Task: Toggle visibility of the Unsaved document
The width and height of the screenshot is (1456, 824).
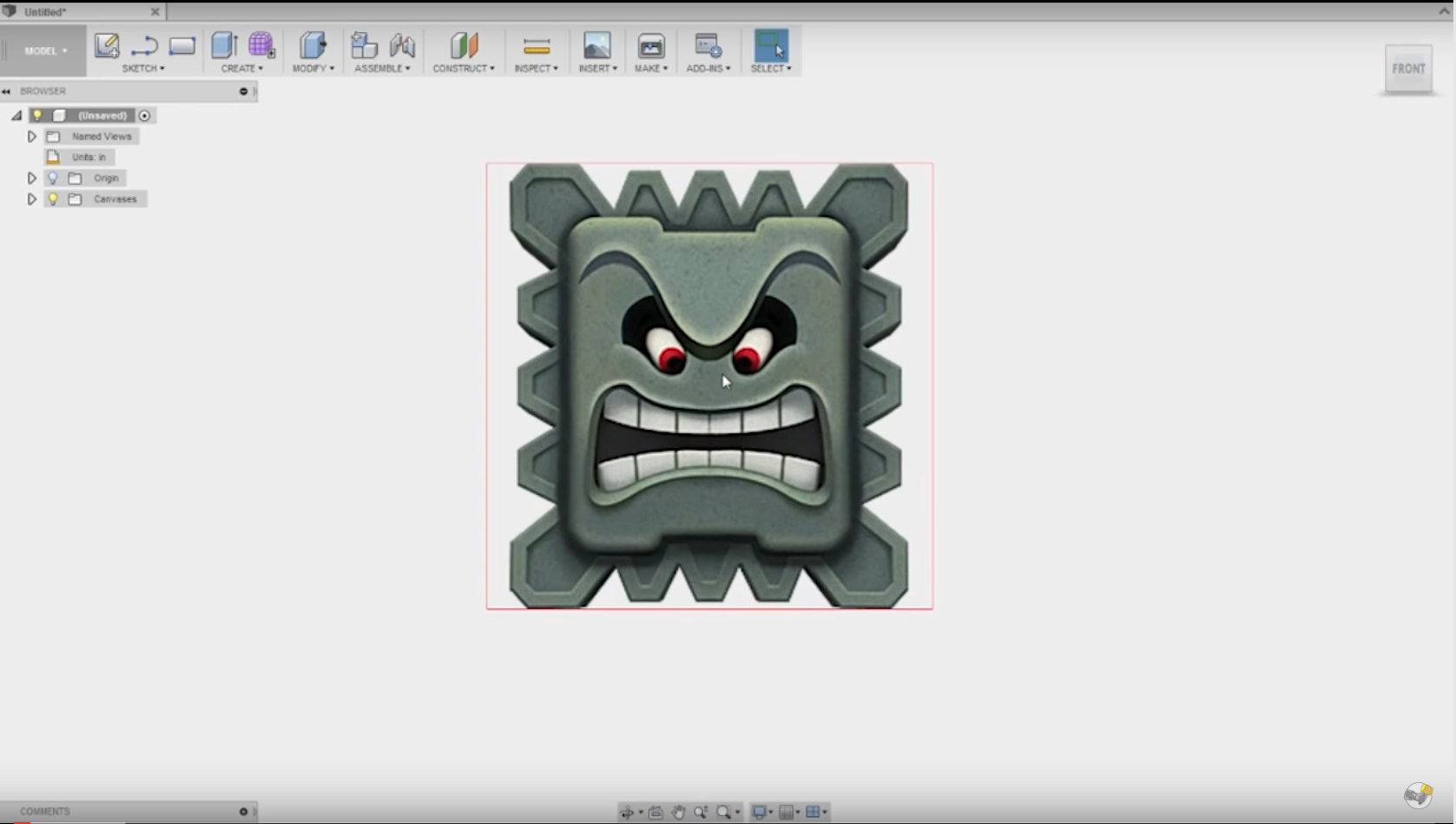Action: pos(37,115)
